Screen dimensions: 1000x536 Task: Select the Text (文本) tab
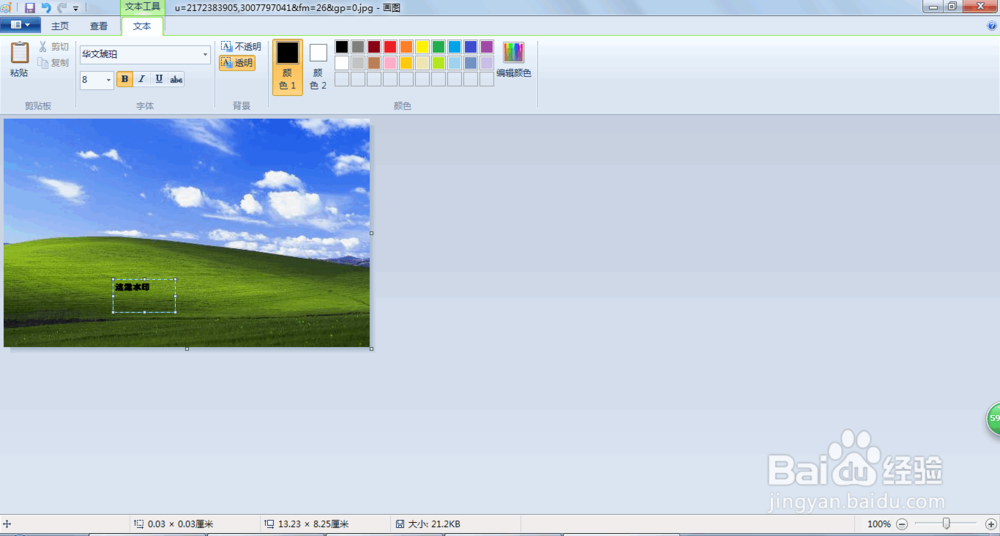[x=142, y=26]
